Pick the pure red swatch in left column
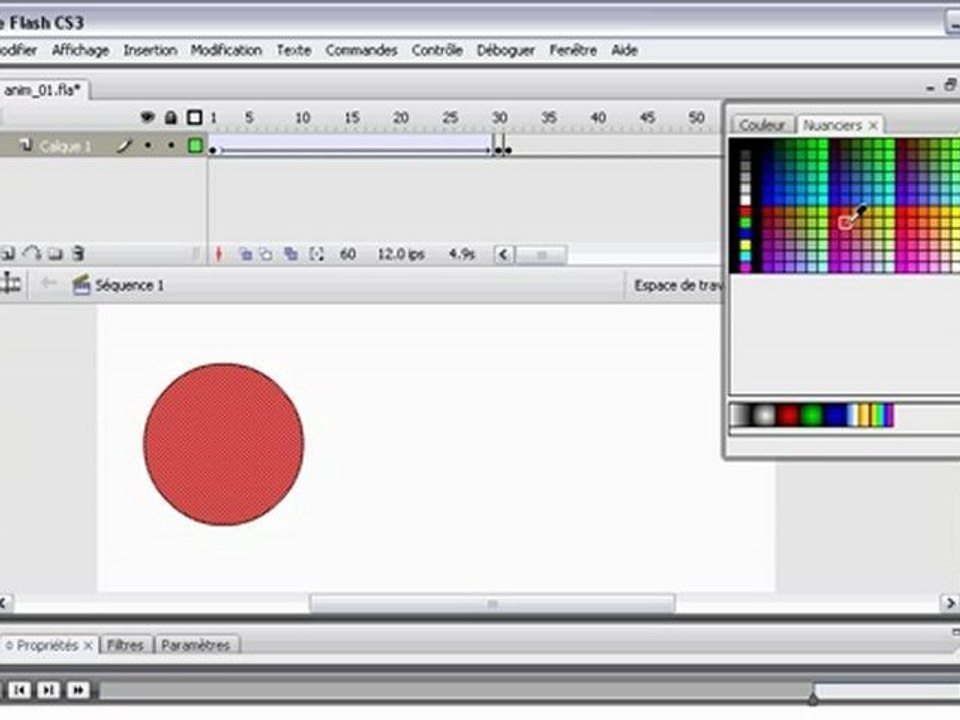This screenshot has height=720, width=960. coord(745,212)
